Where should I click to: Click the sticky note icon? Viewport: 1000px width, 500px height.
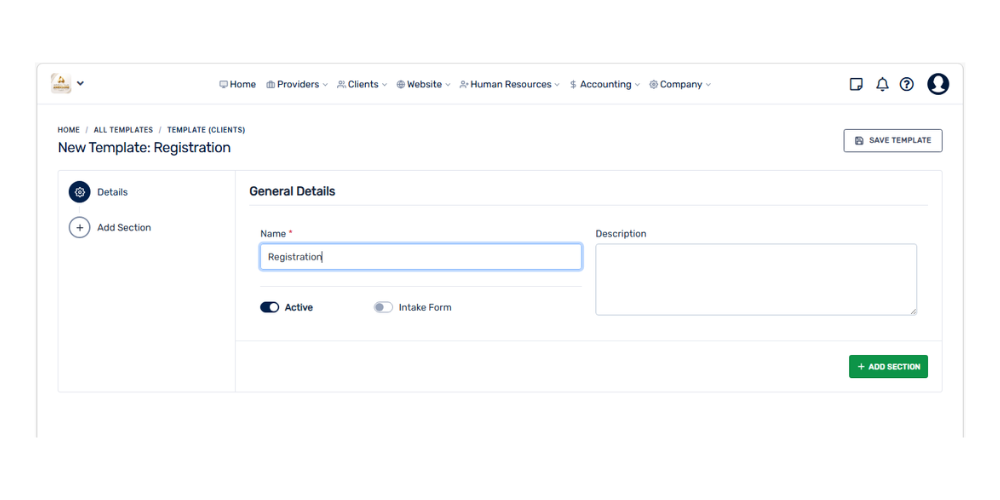coord(856,84)
